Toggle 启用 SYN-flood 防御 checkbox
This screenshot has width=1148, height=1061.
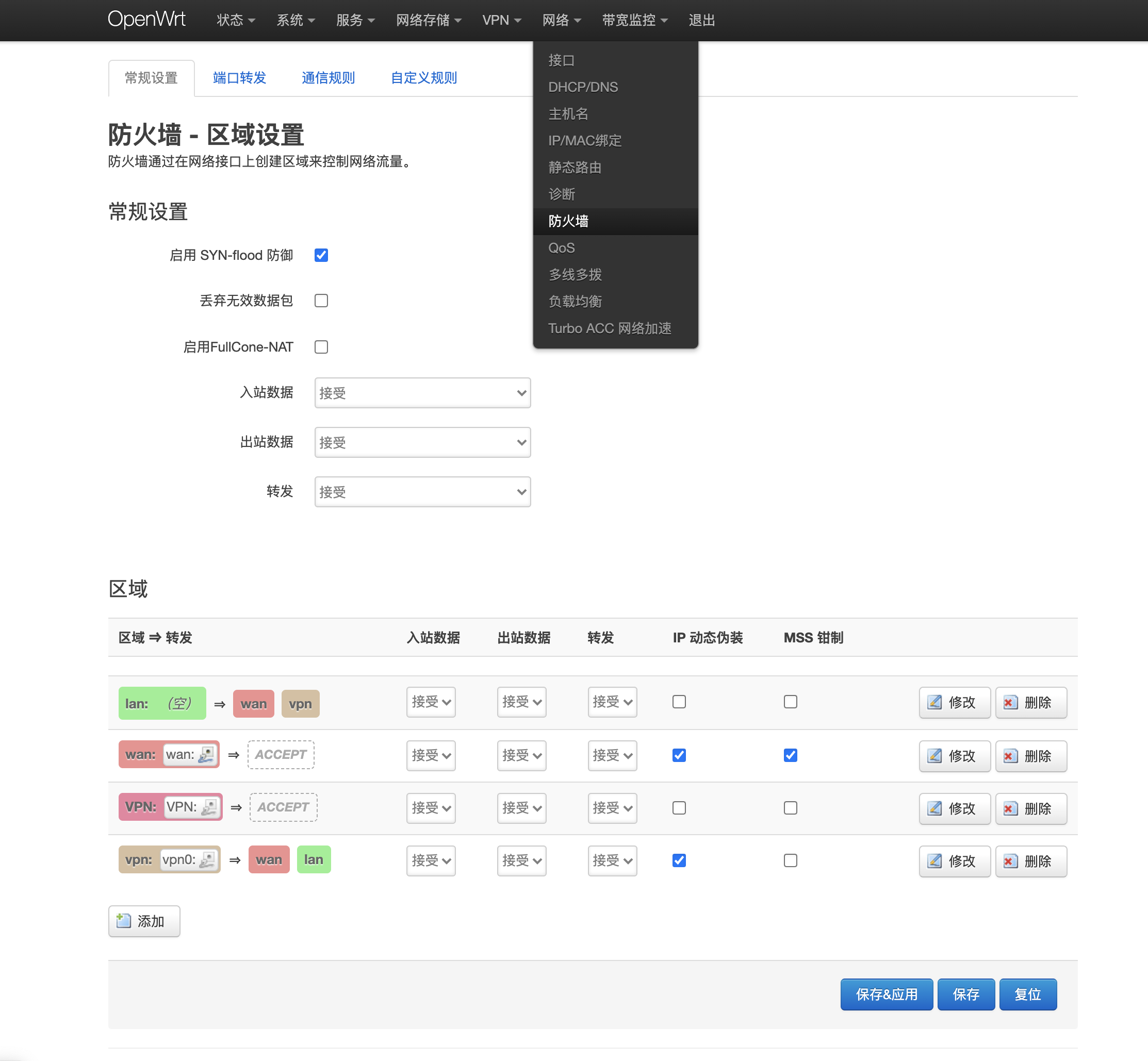[321, 255]
